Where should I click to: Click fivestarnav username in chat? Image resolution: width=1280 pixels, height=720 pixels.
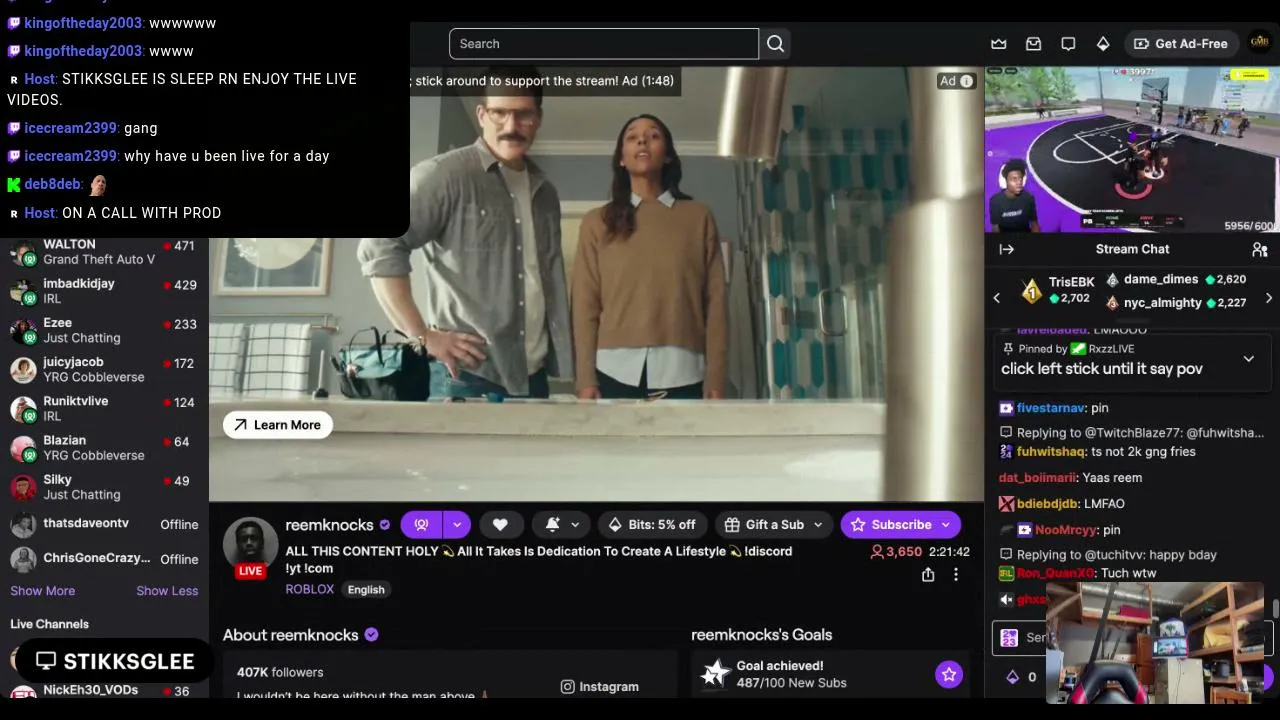coord(1051,408)
